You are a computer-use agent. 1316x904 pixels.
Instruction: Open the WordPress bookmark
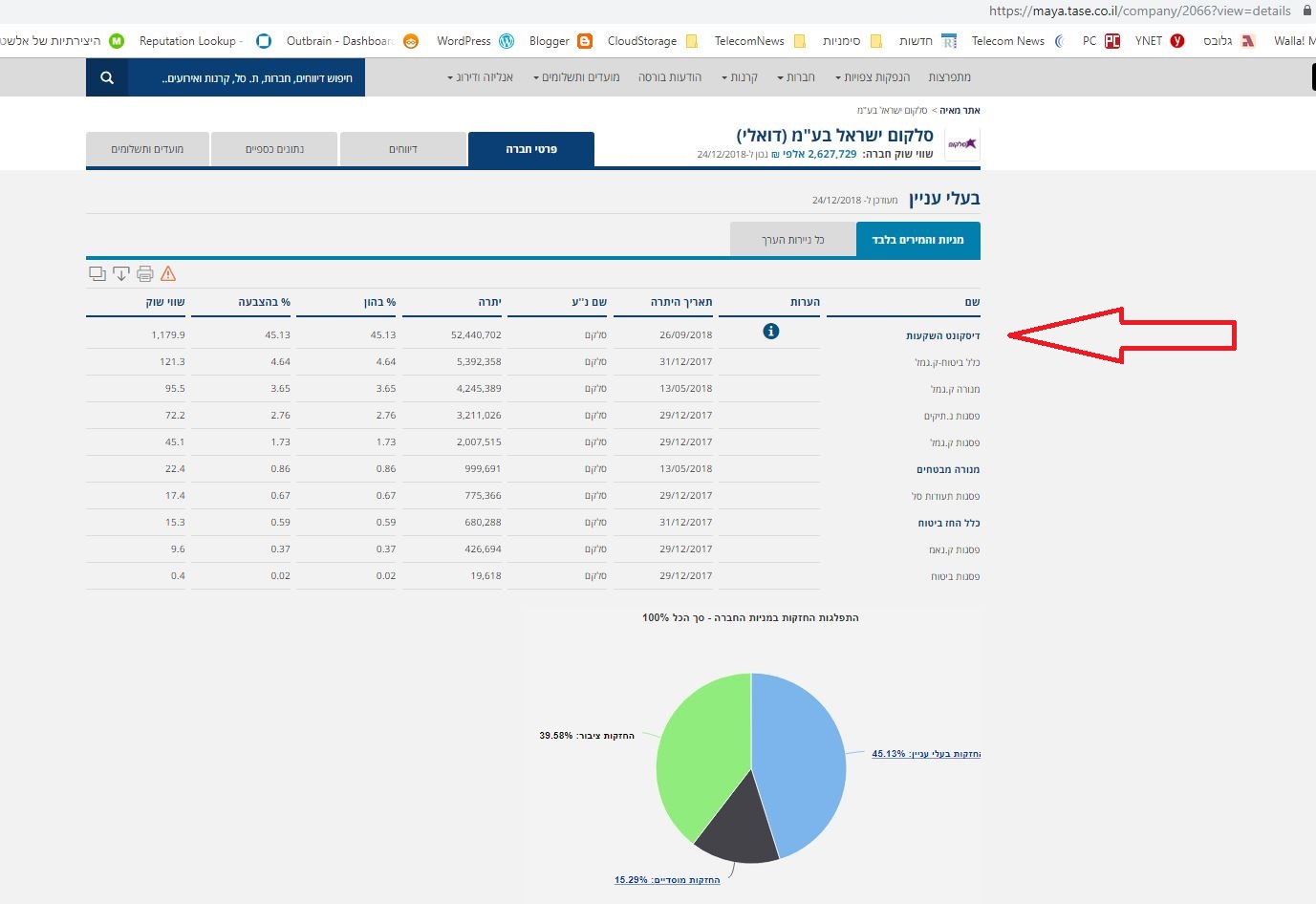click(475, 41)
